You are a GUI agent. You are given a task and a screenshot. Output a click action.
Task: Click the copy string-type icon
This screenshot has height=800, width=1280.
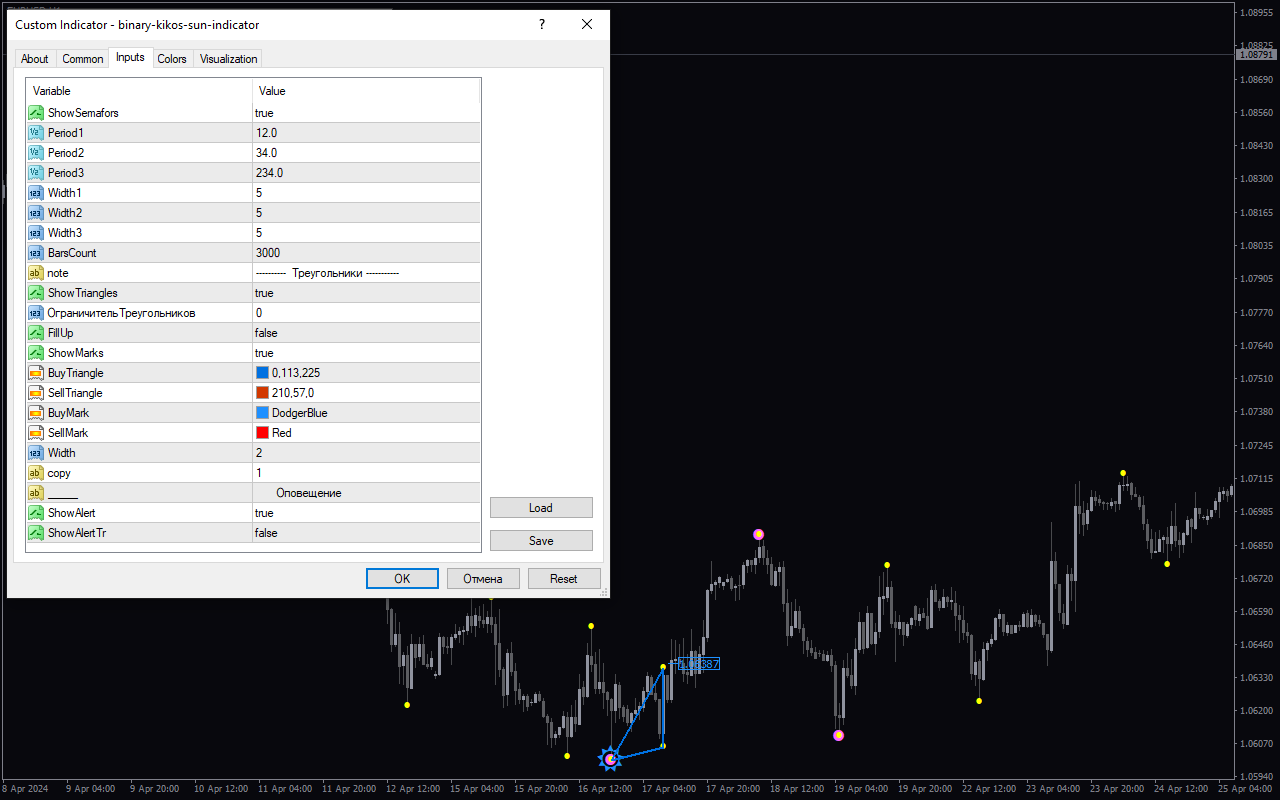pos(35,473)
